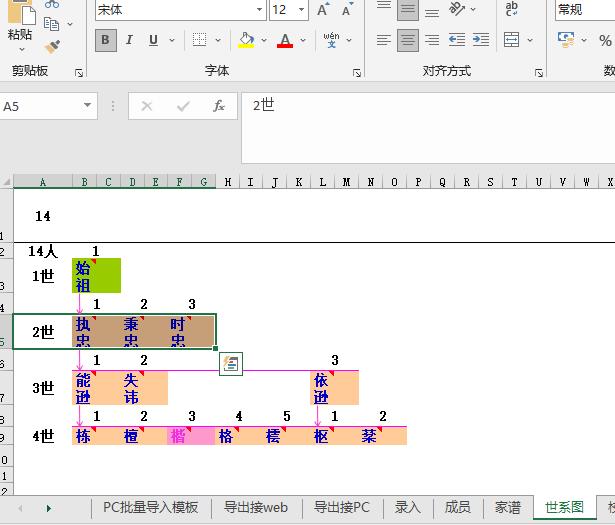The height and width of the screenshot is (525, 615).
Task: Click the Format Painter brush icon
Action: click(53, 46)
